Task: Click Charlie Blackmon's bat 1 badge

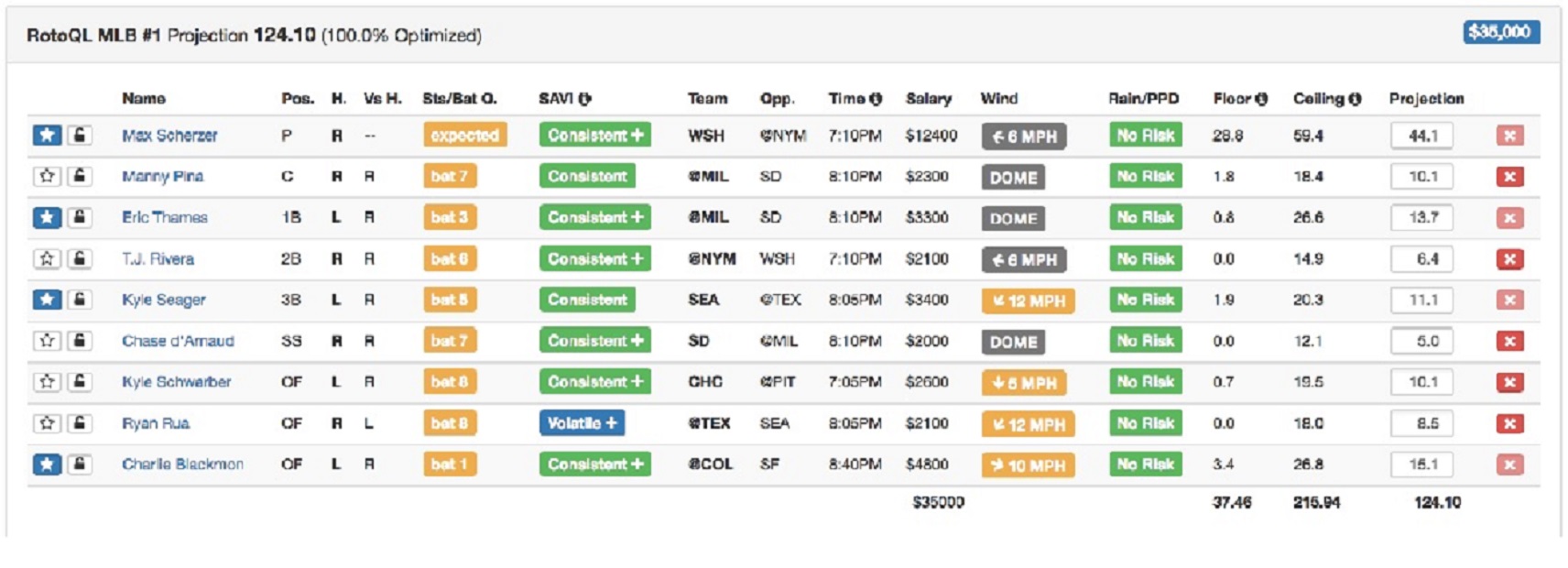Action: pyautogui.click(x=449, y=464)
